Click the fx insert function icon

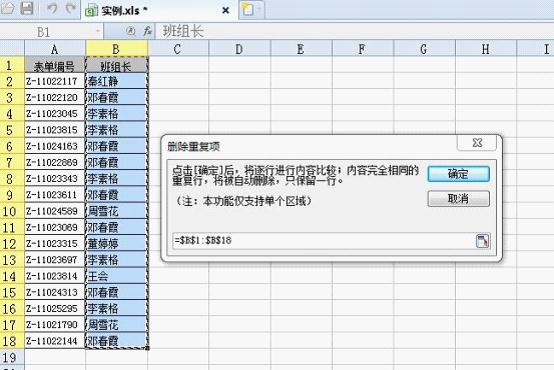click(x=147, y=31)
